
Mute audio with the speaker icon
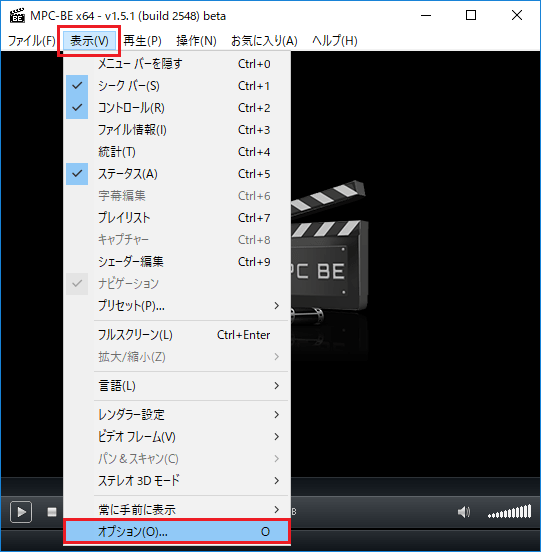point(464,512)
